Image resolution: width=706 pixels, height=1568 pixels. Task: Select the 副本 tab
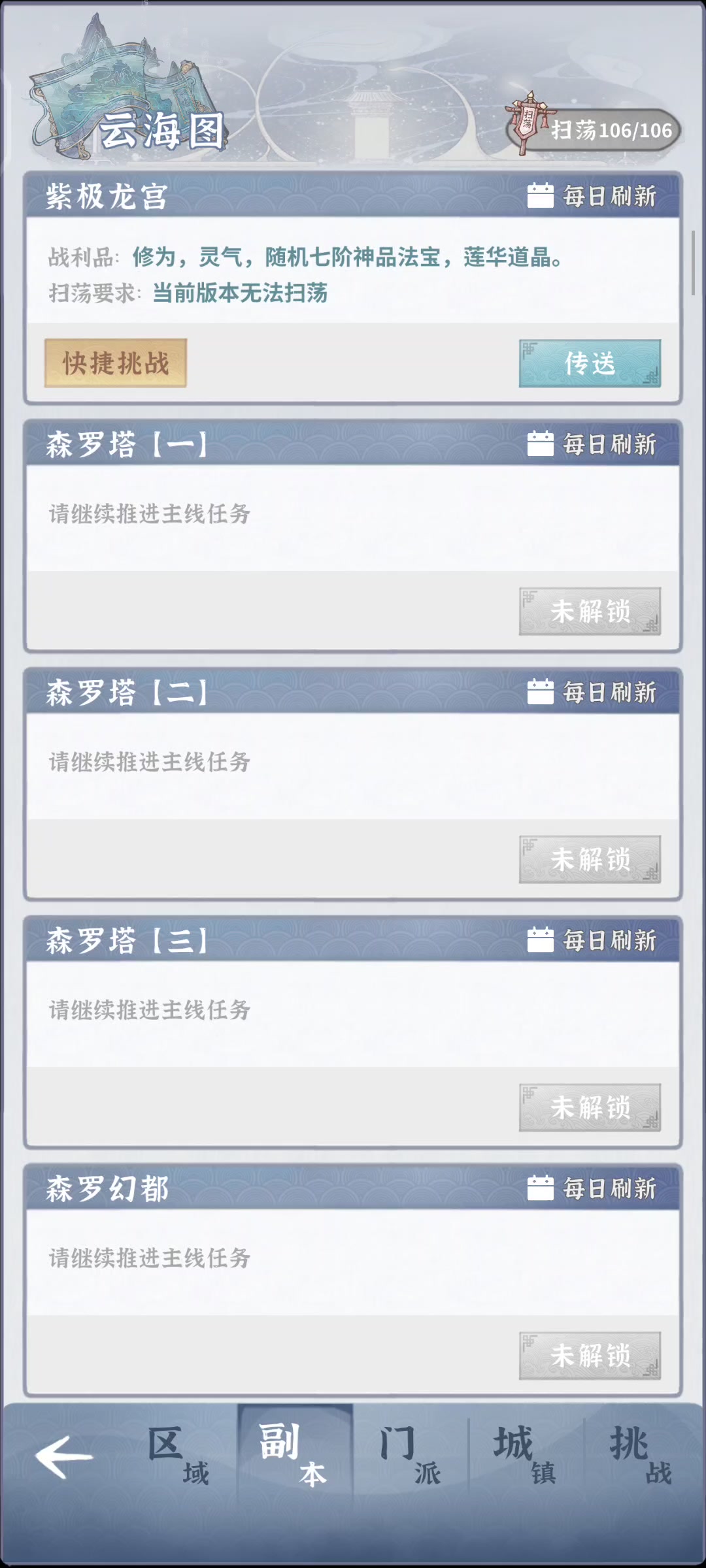[x=295, y=1455]
